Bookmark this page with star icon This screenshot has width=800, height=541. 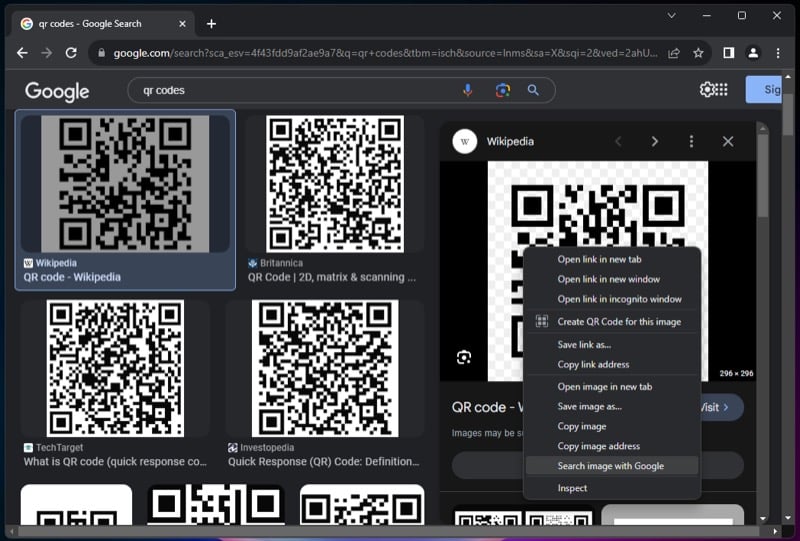click(698, 53)
